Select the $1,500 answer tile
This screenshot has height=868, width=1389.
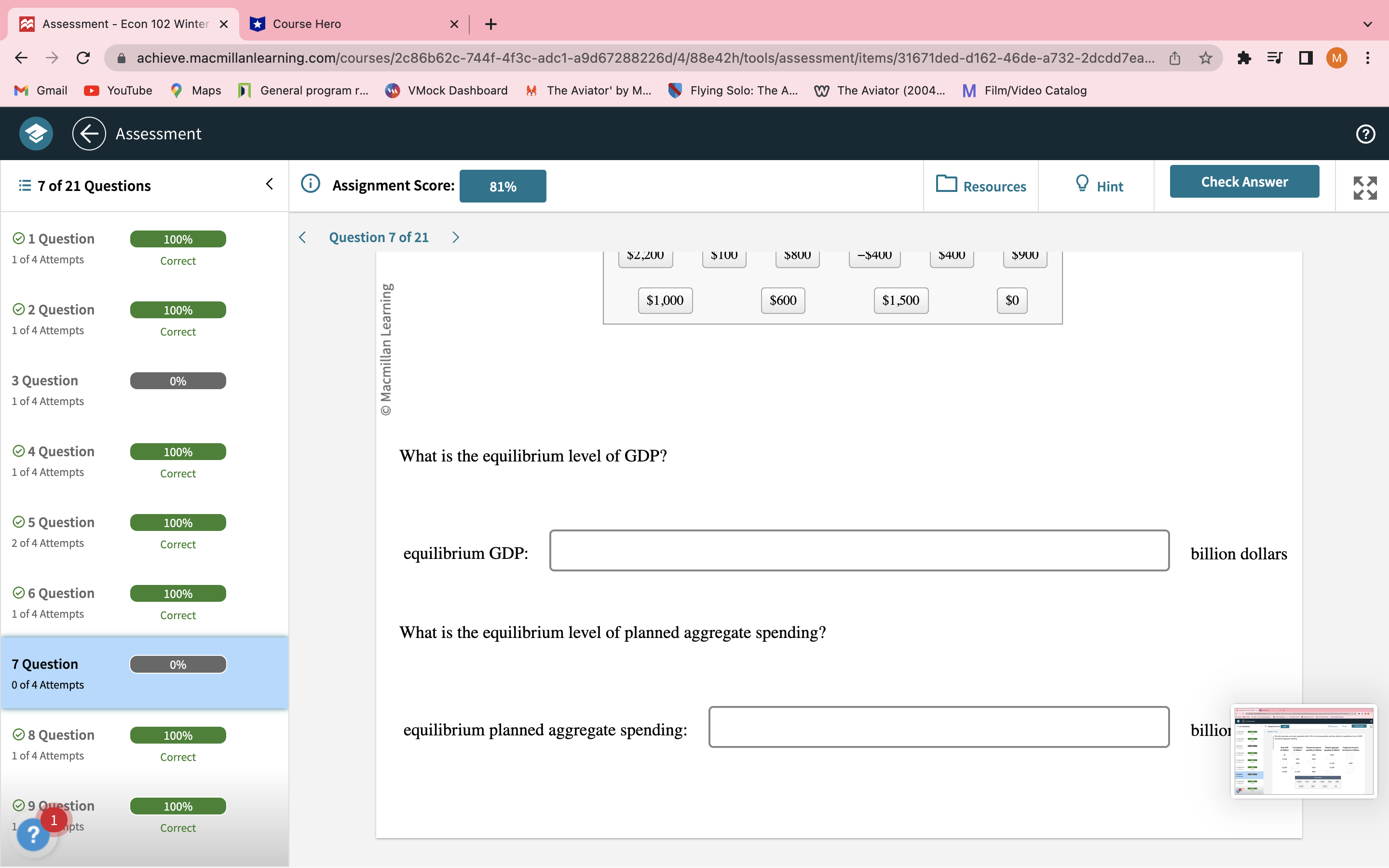[x=900, y=299]
